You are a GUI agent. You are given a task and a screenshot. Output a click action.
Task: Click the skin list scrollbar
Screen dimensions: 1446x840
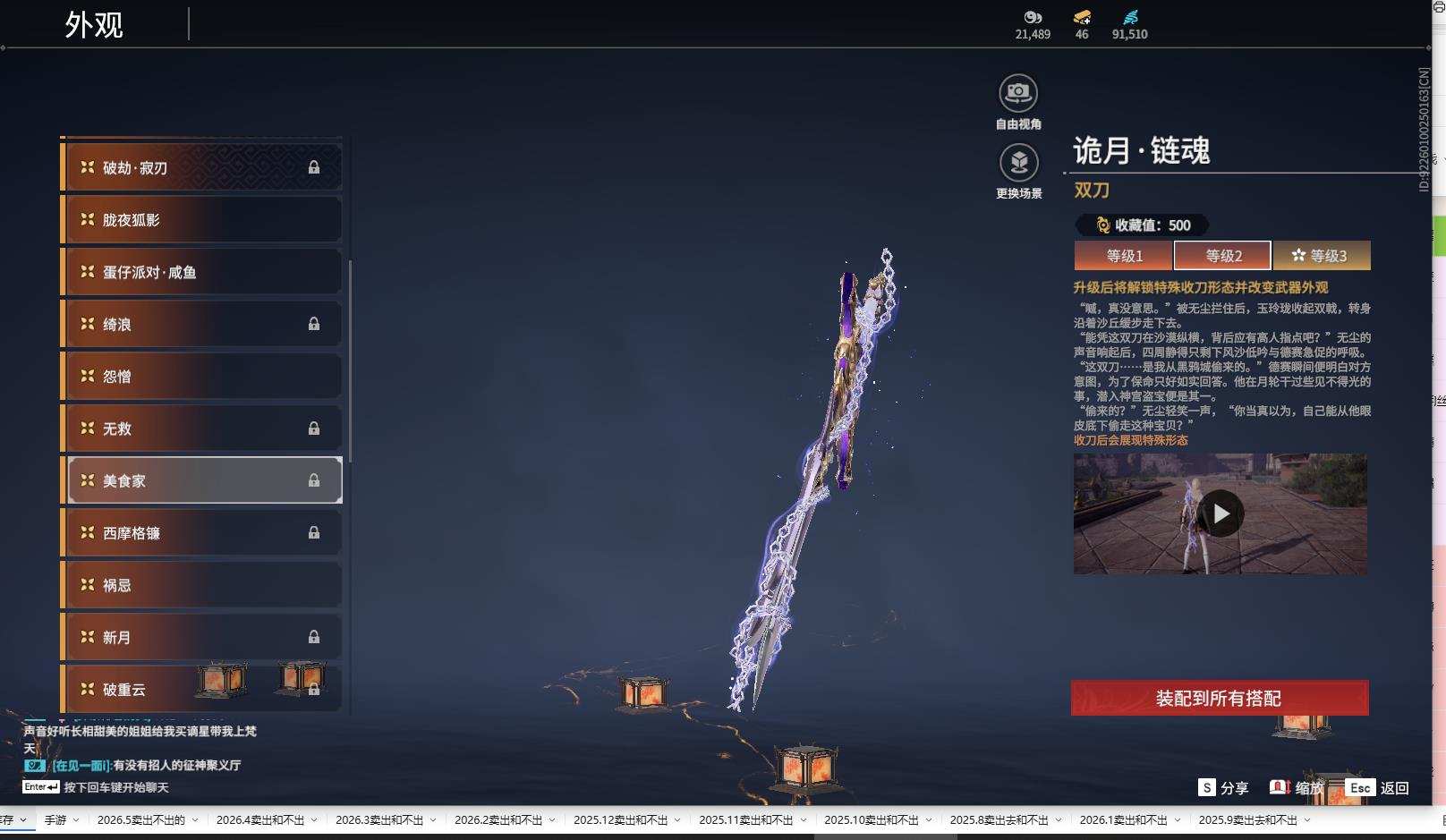click(x=350, y=361)
